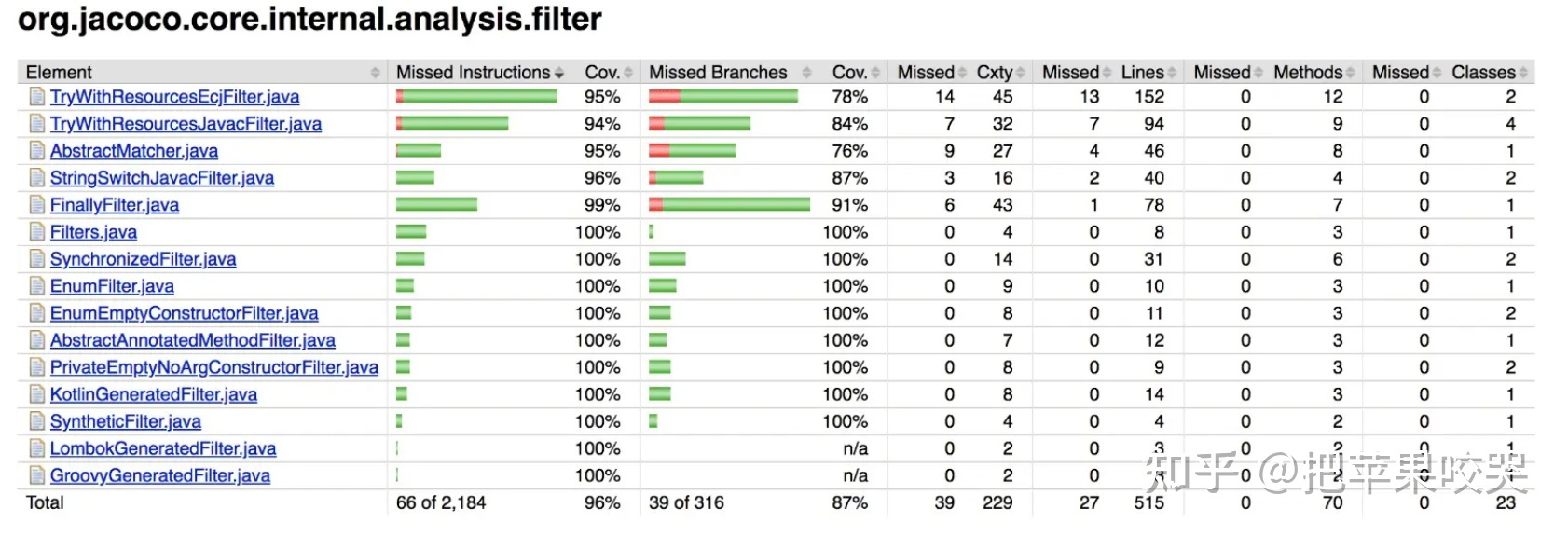Screen dimensions: 1568x536
Task: Click the file icon beside TryWithResourcesEcjFilter.java
Action: (37, 97)
